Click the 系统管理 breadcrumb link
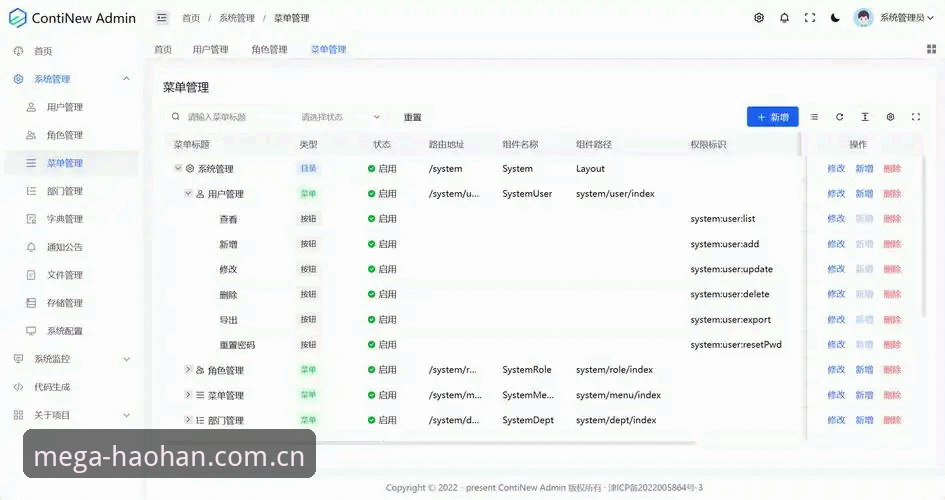 click(237, 18)
